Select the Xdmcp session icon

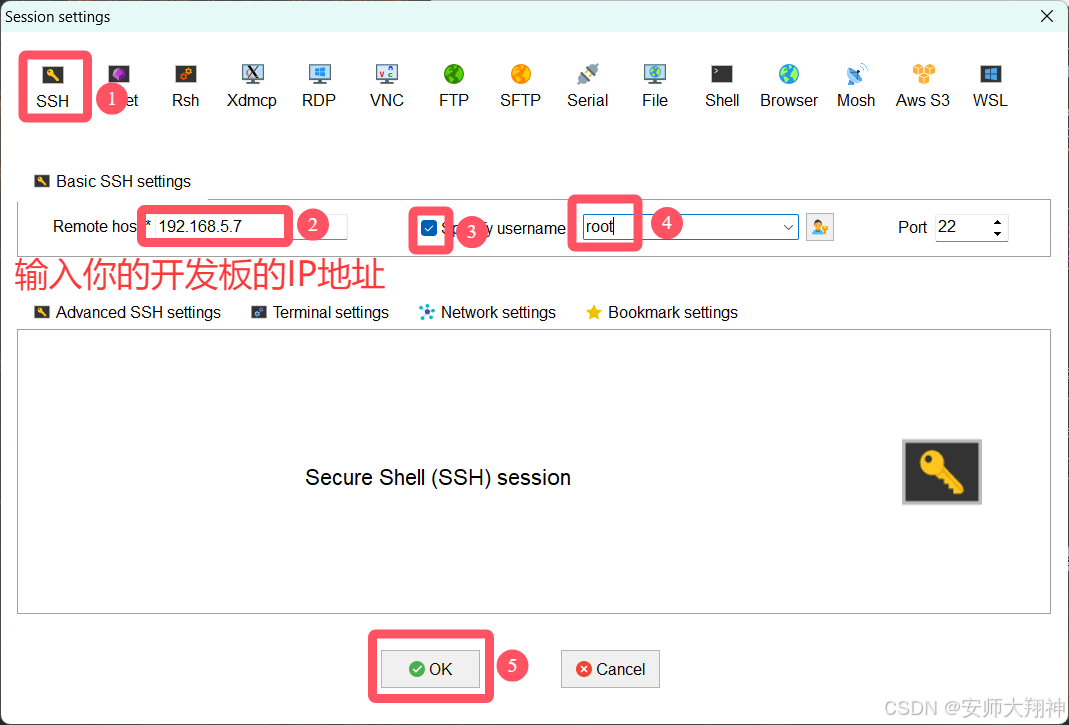pyautogui.click(x=252, y=87)
